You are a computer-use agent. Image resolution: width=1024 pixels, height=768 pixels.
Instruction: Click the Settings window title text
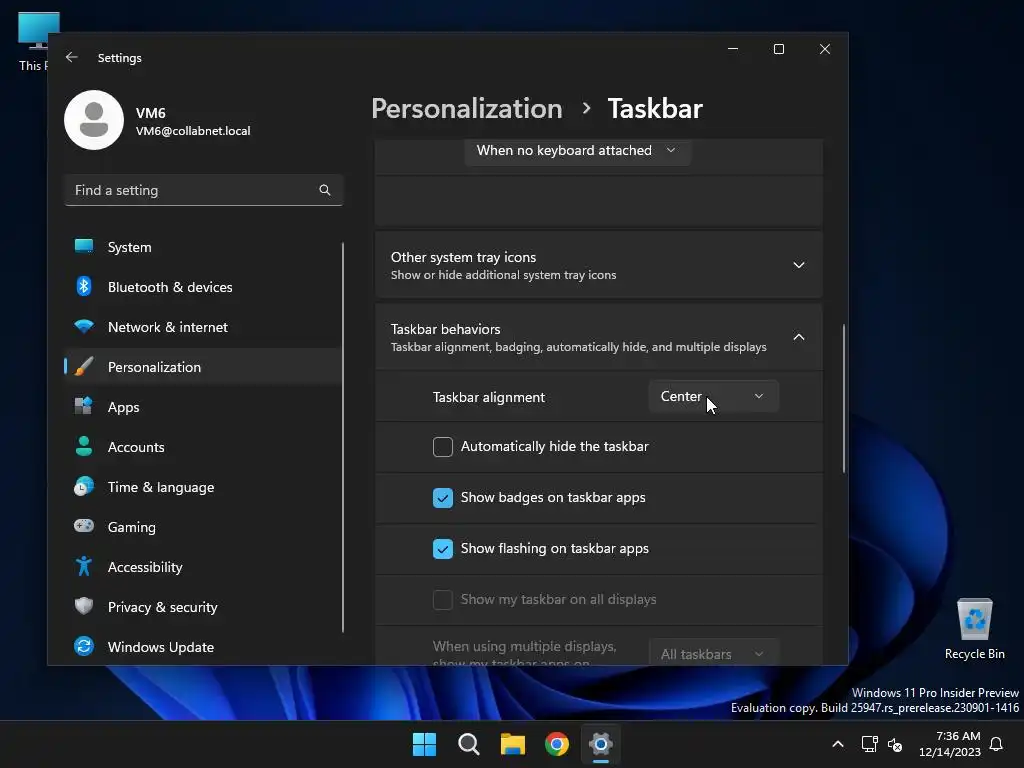tap(120, 57)
